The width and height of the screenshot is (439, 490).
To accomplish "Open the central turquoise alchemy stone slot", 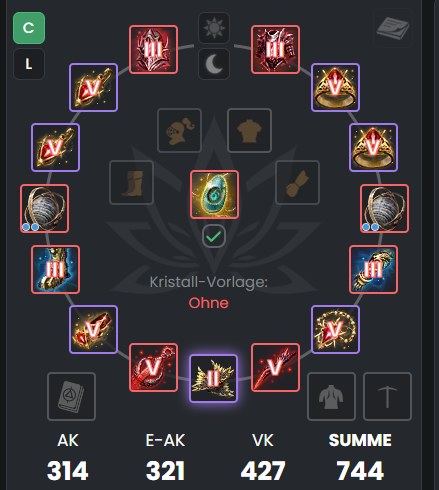I will pos(214,195).
